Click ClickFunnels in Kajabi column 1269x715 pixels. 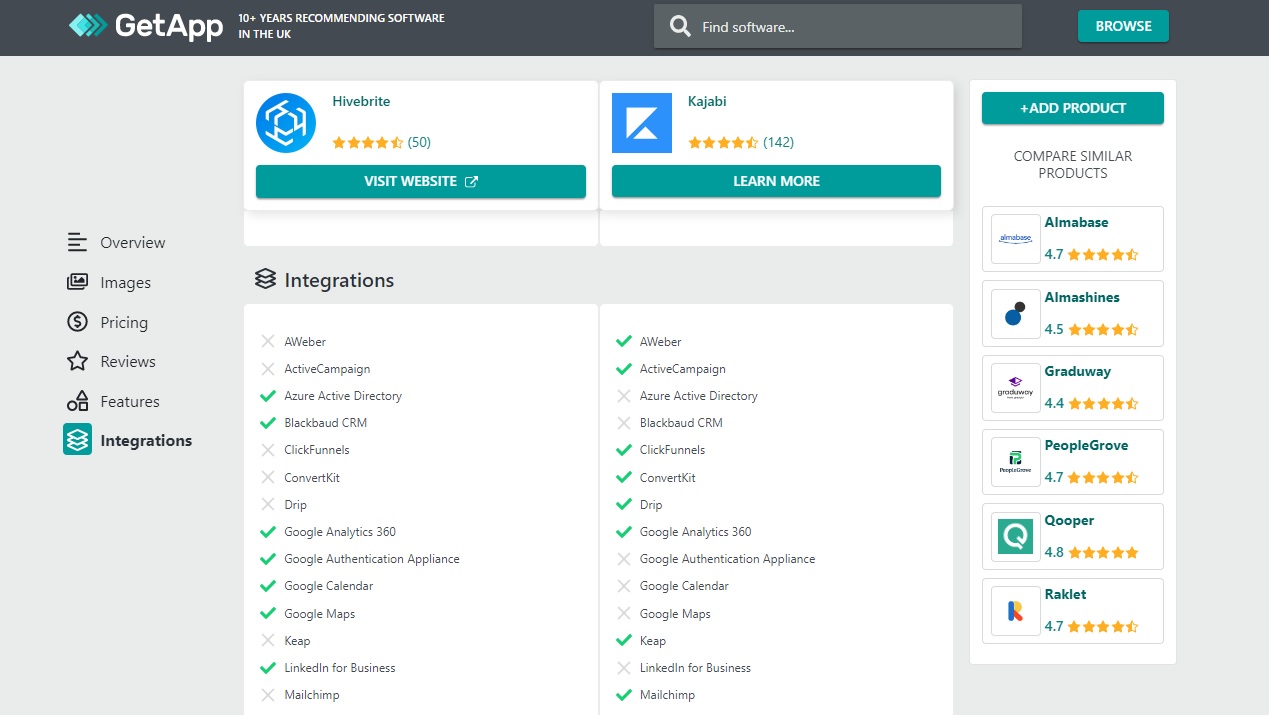click(x=672, y=450)
